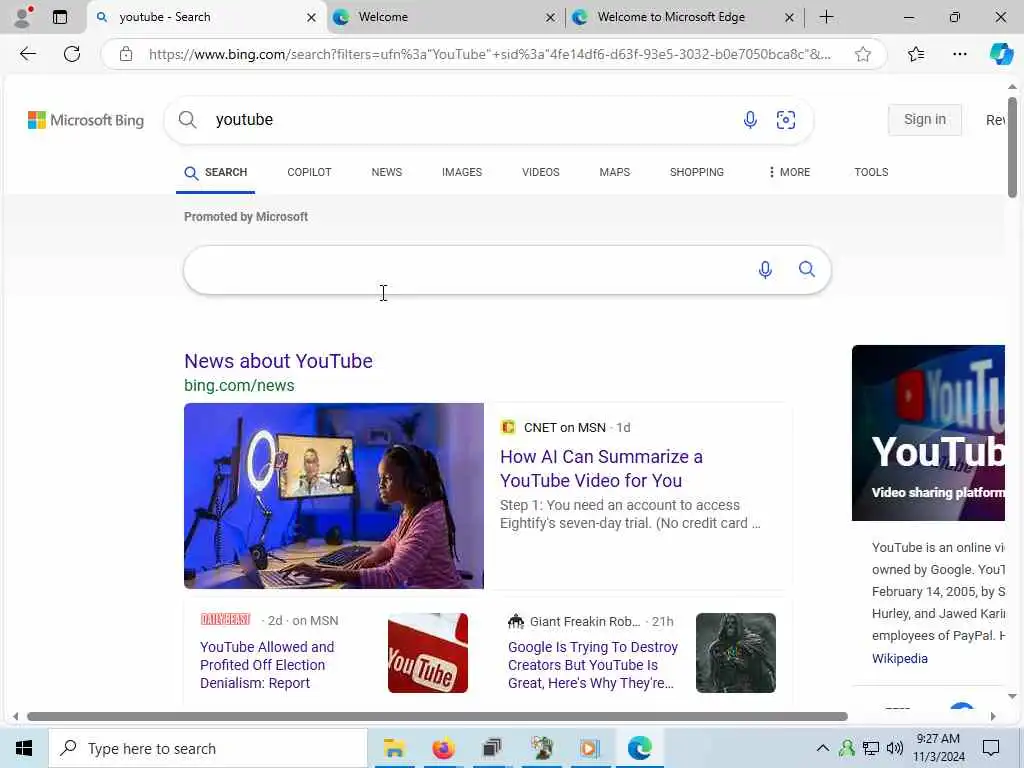Switch to the COPILOT tab

tap(309, 172)
